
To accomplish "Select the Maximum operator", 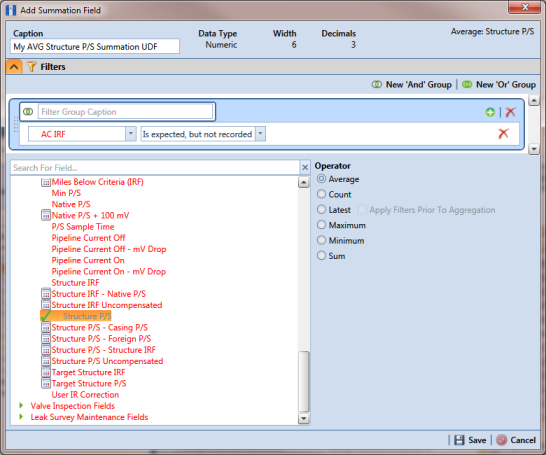I will (321, 225).
